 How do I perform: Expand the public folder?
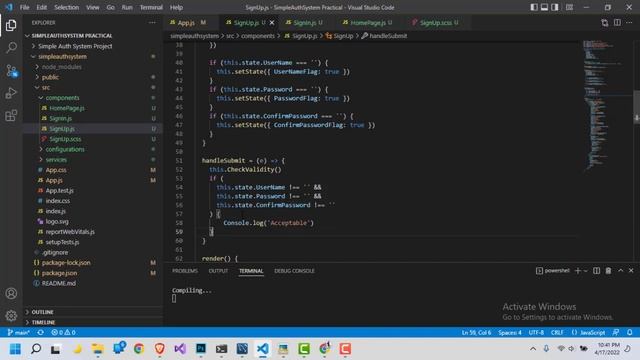38,77
